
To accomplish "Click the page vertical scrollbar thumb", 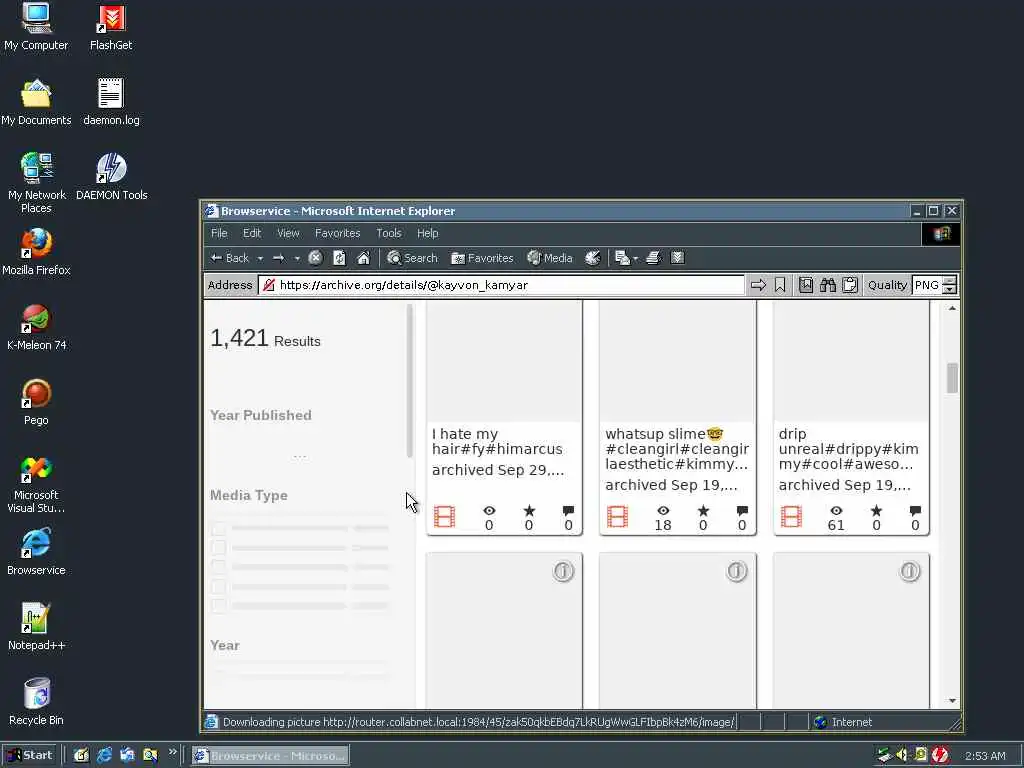I will pos(952,378).
